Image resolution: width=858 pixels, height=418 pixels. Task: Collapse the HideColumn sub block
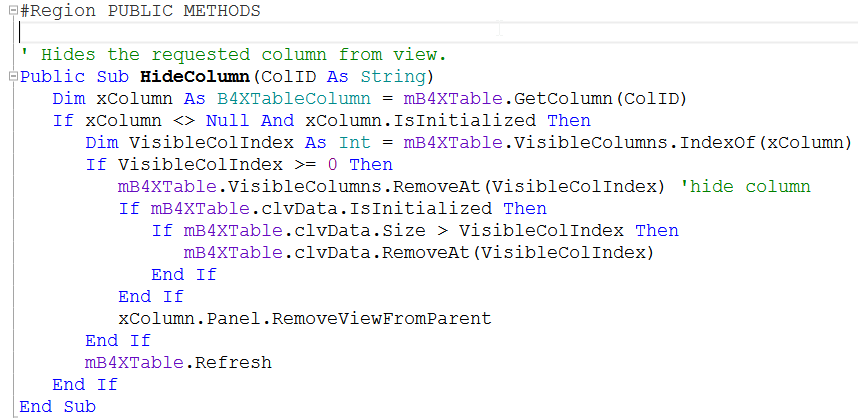[x=11, y=77]
